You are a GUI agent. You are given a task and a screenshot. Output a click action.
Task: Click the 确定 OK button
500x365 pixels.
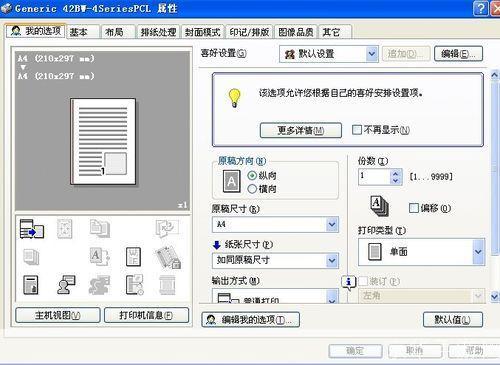point(355,351)
